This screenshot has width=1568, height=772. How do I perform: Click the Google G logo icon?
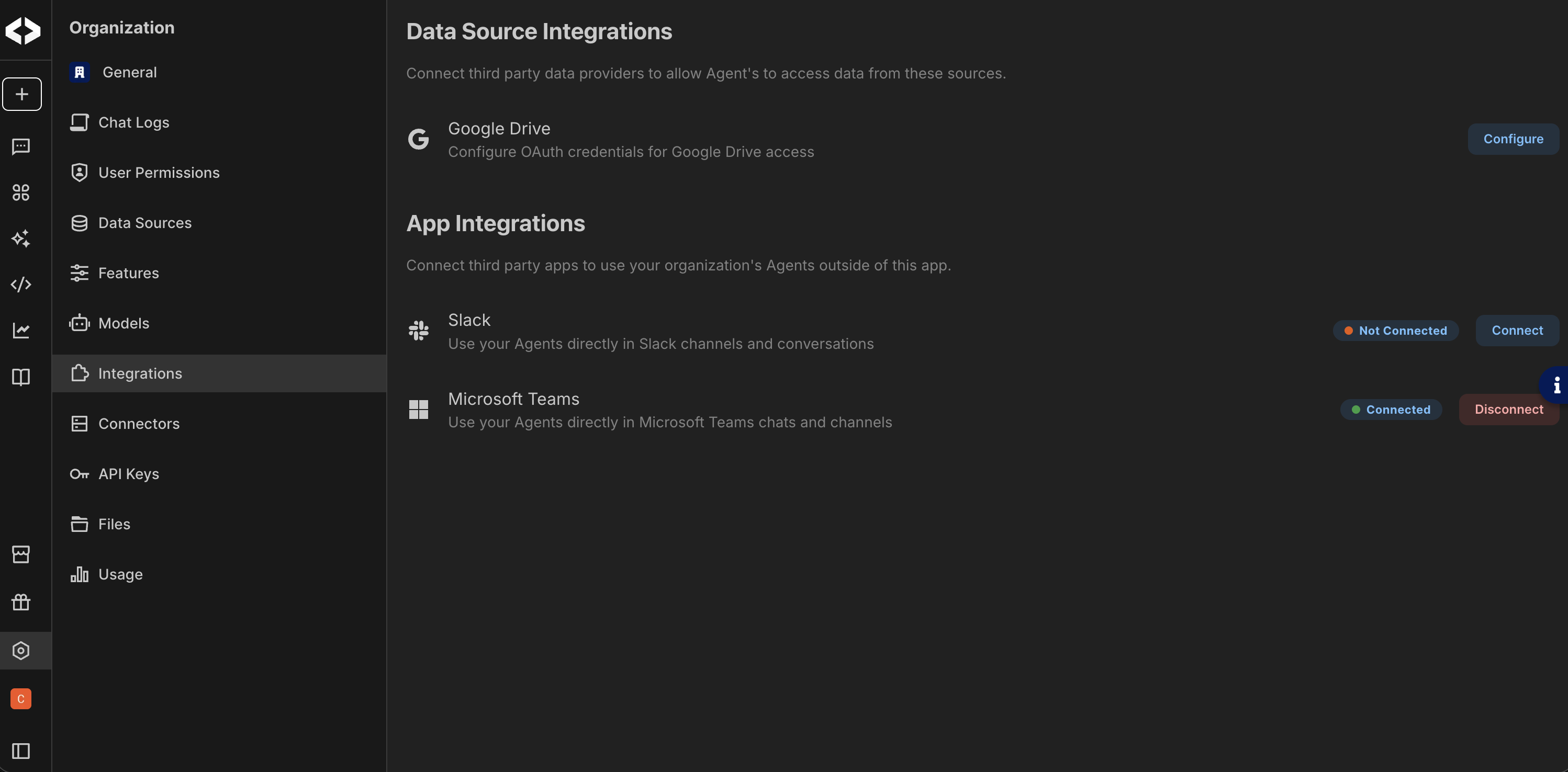[x=418, y=139]
